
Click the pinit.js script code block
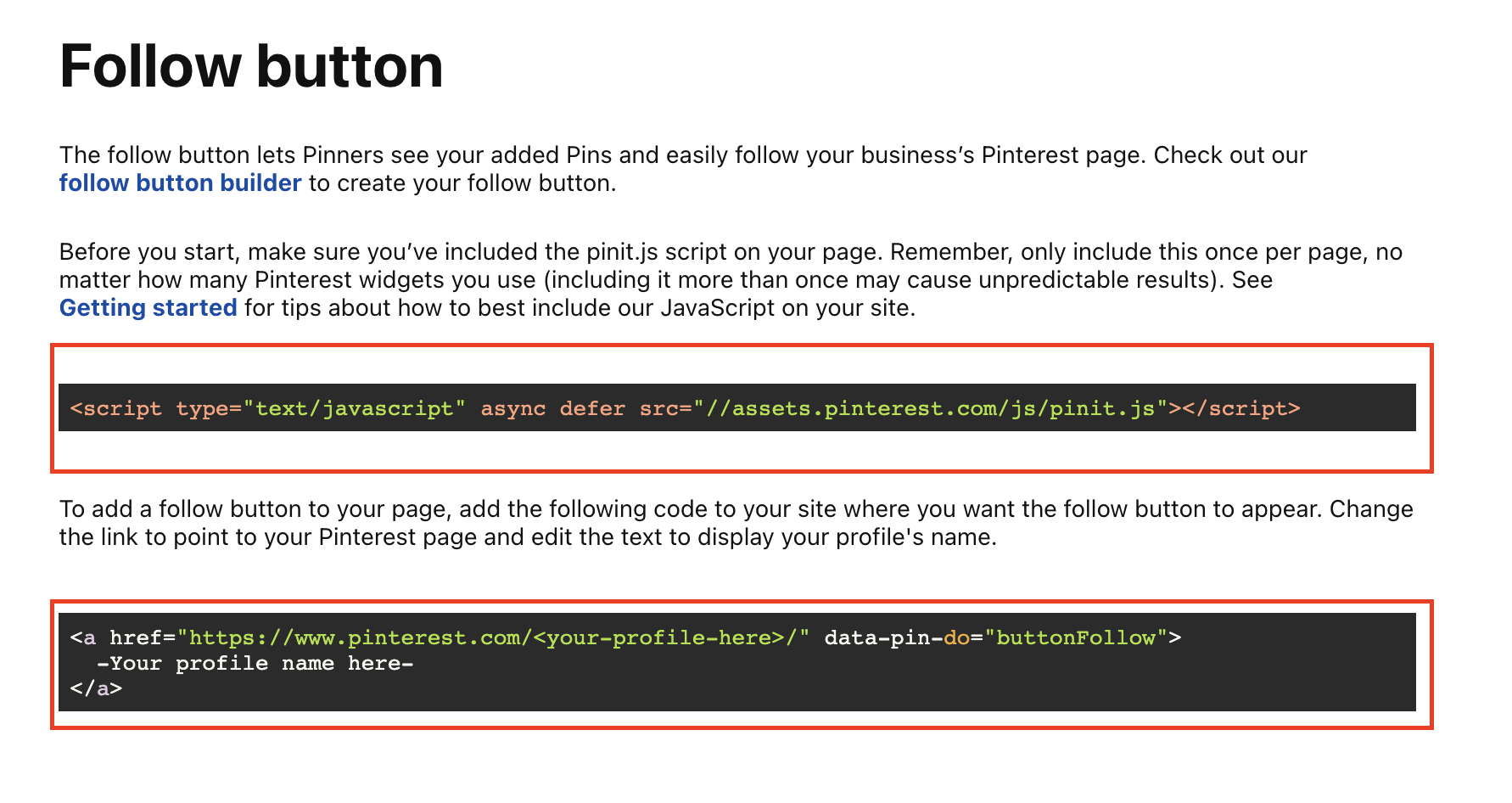736,407
